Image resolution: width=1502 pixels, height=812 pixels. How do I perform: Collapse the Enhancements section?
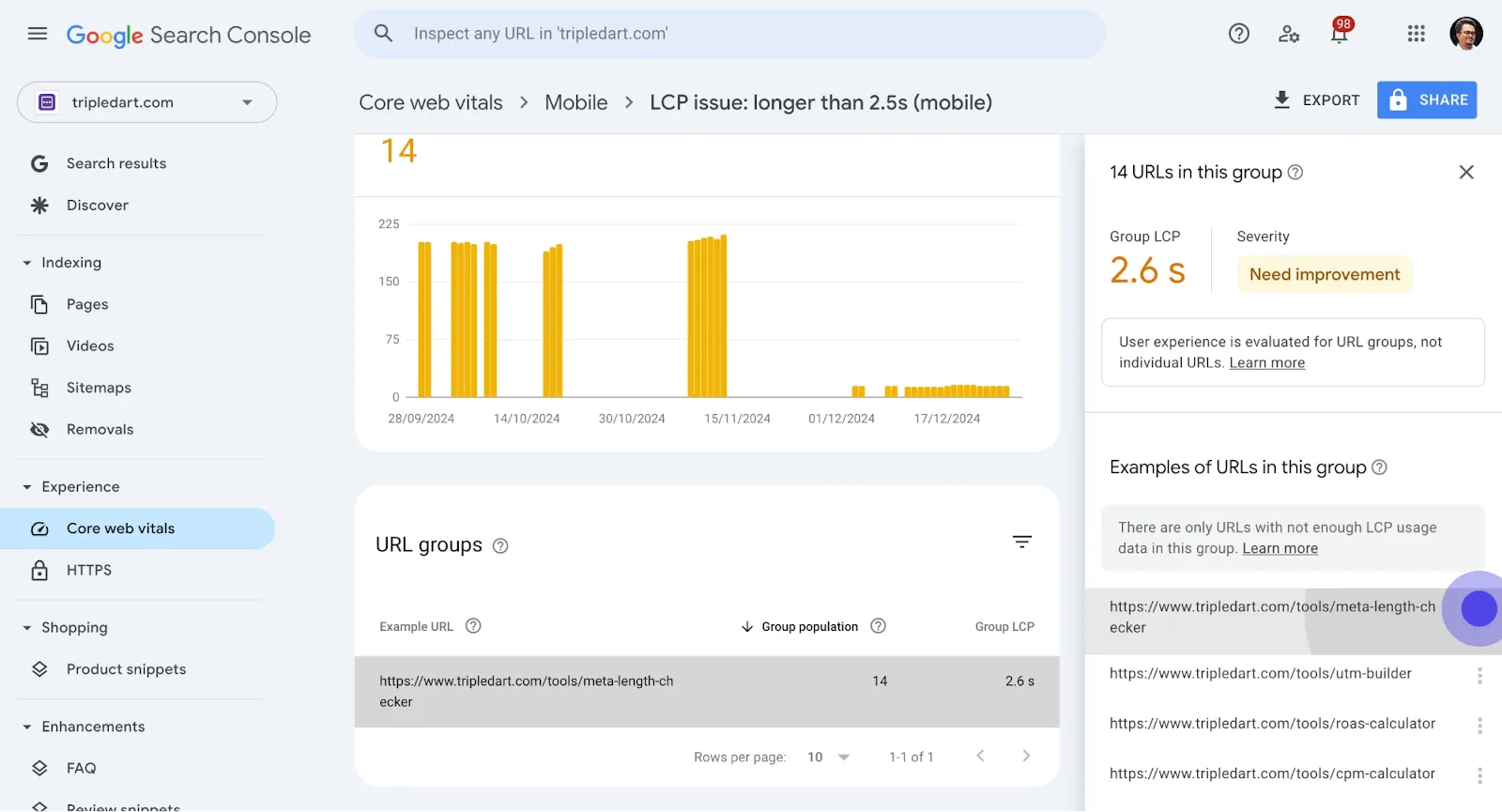pyautogui.click(x=27, y=727)
